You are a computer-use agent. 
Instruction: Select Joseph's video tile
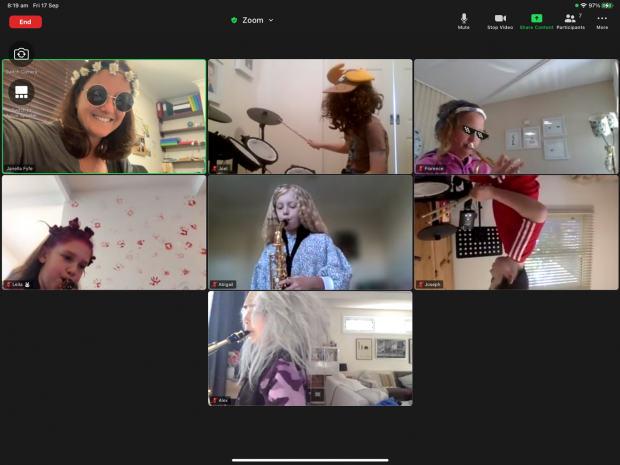(516, 233)
